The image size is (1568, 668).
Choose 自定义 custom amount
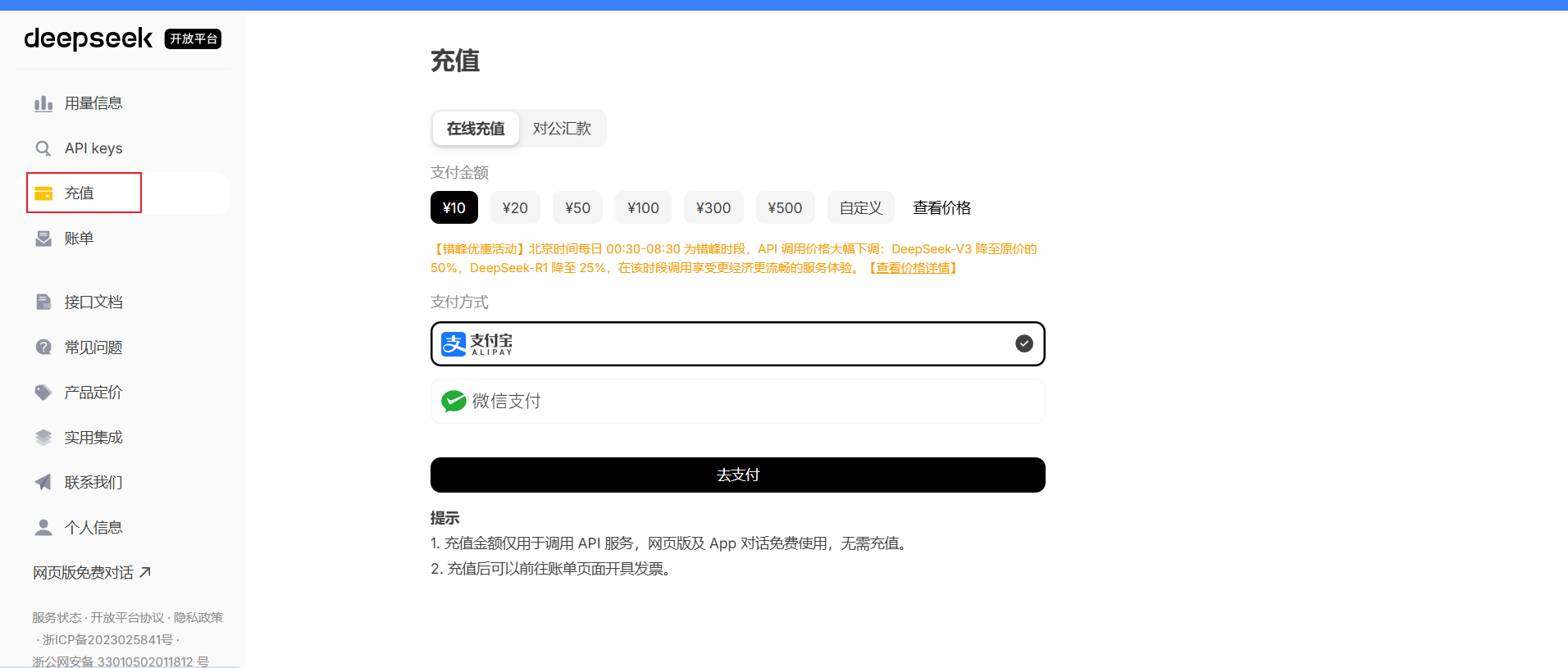[x=861, y=207]
